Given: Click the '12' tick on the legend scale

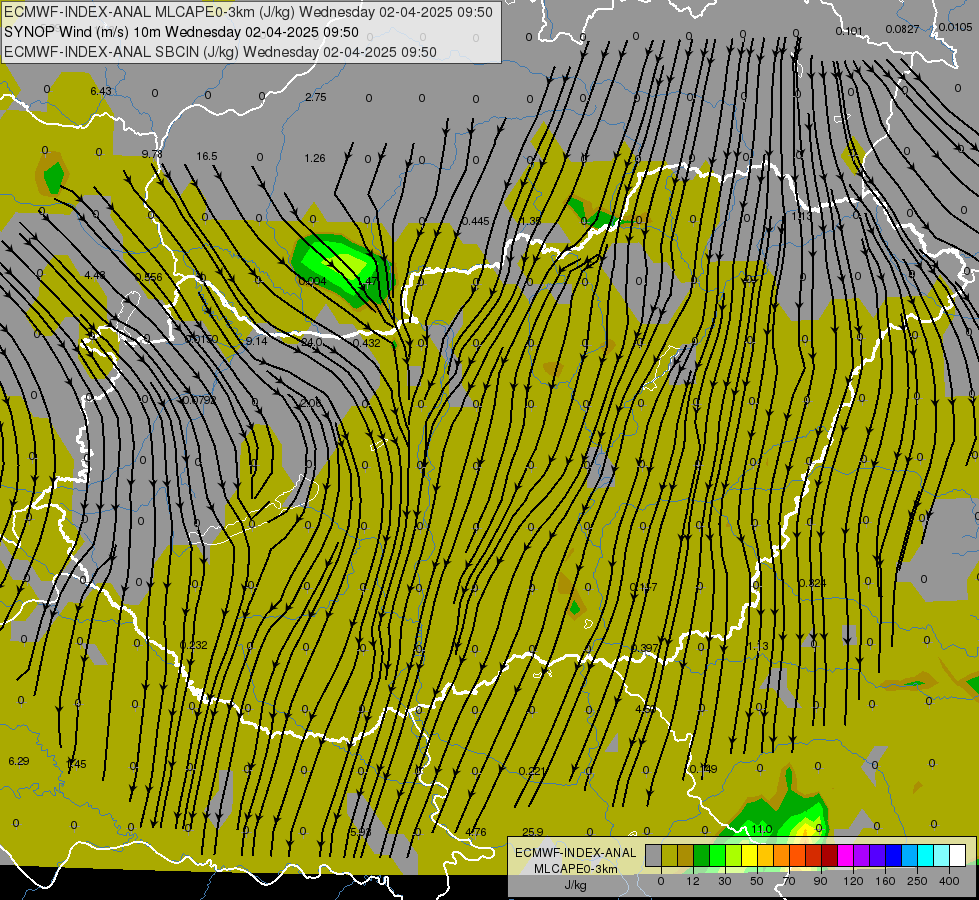Looking at the screenshot, I should [693, 881].
